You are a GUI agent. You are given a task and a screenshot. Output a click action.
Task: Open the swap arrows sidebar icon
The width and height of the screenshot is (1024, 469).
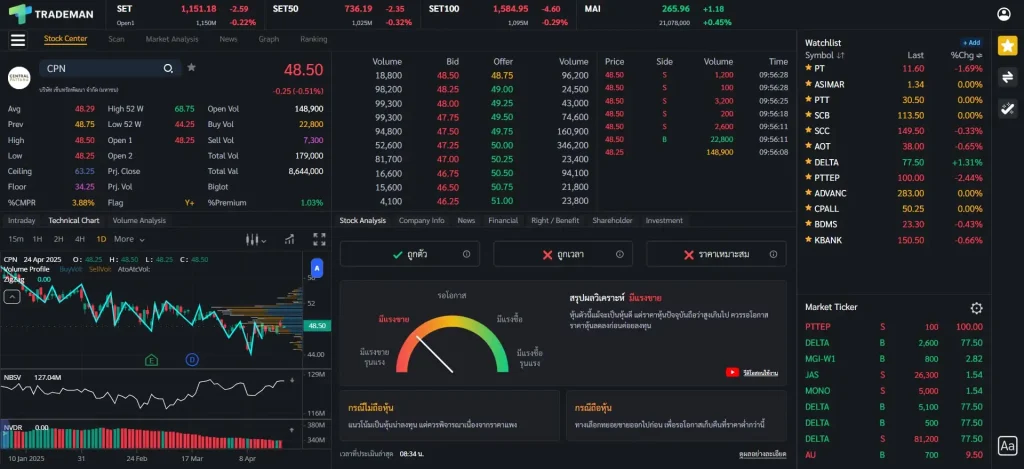click(1008, 77)
